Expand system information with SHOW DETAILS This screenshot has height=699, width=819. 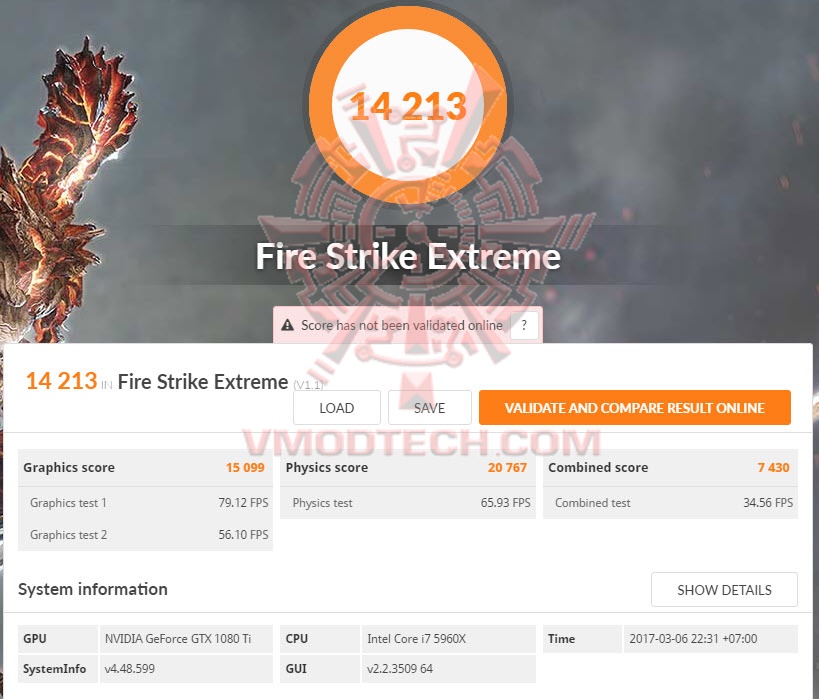tap(724, 590)
